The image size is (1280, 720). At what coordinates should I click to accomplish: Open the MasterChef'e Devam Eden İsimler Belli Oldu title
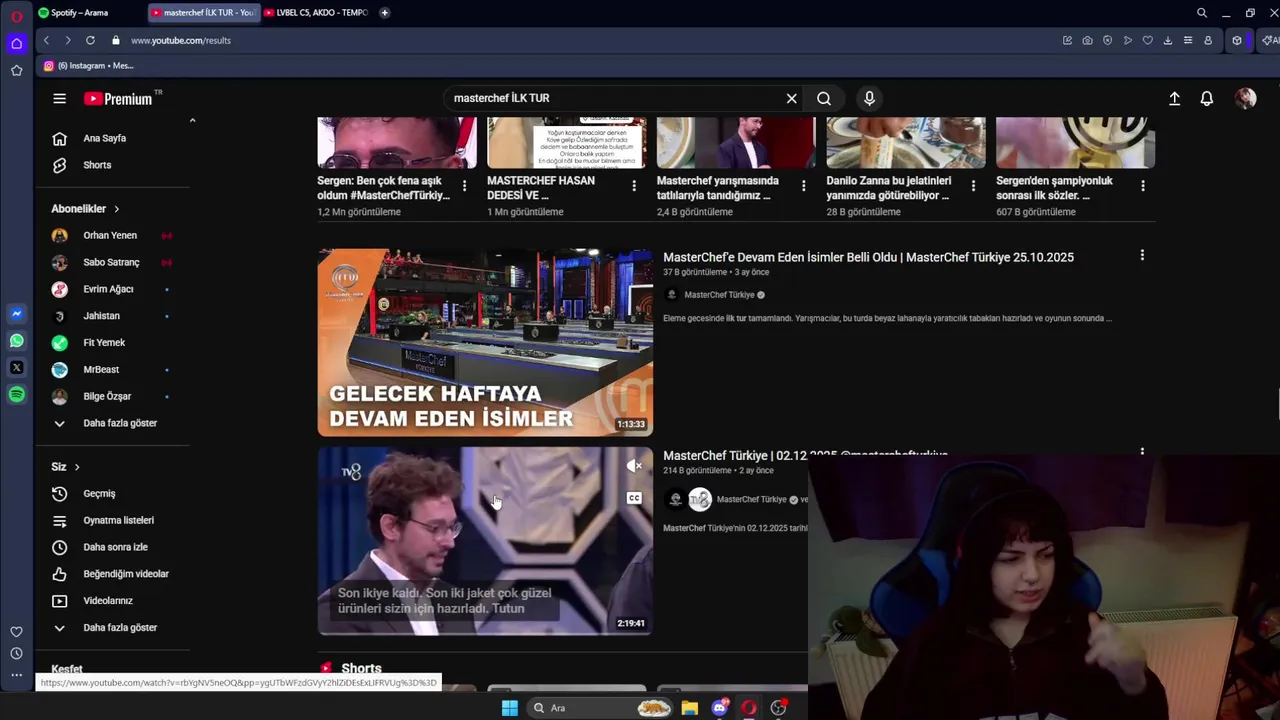click(x=868, y=257)
